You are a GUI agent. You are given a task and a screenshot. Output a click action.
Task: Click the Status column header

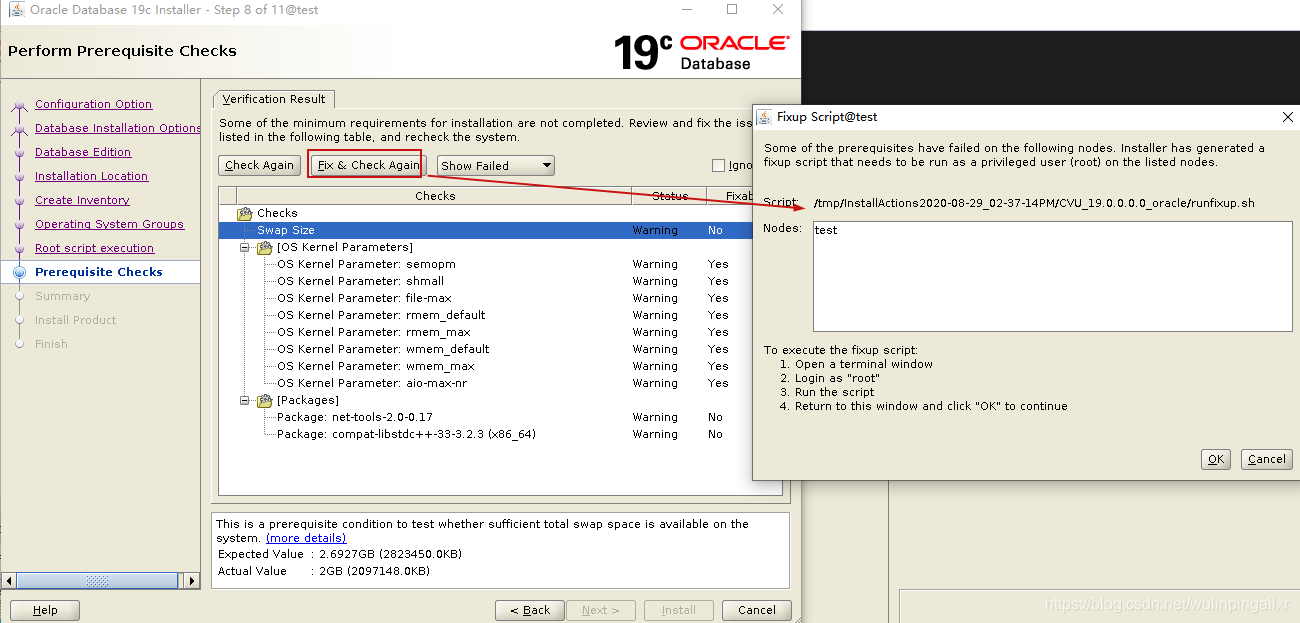(669, 196)
